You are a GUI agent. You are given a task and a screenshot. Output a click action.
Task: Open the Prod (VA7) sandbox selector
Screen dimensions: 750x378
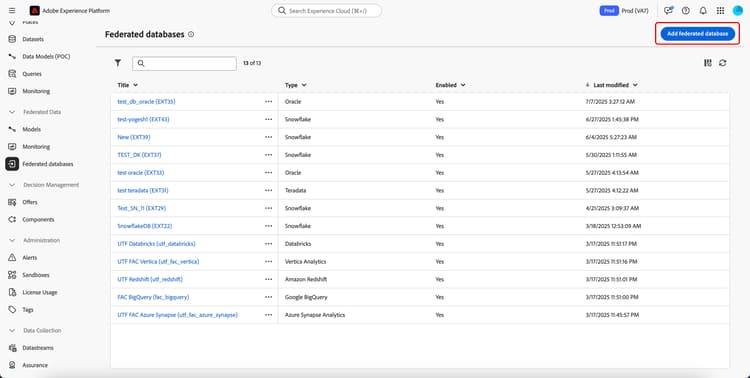[x=624, y=11]
